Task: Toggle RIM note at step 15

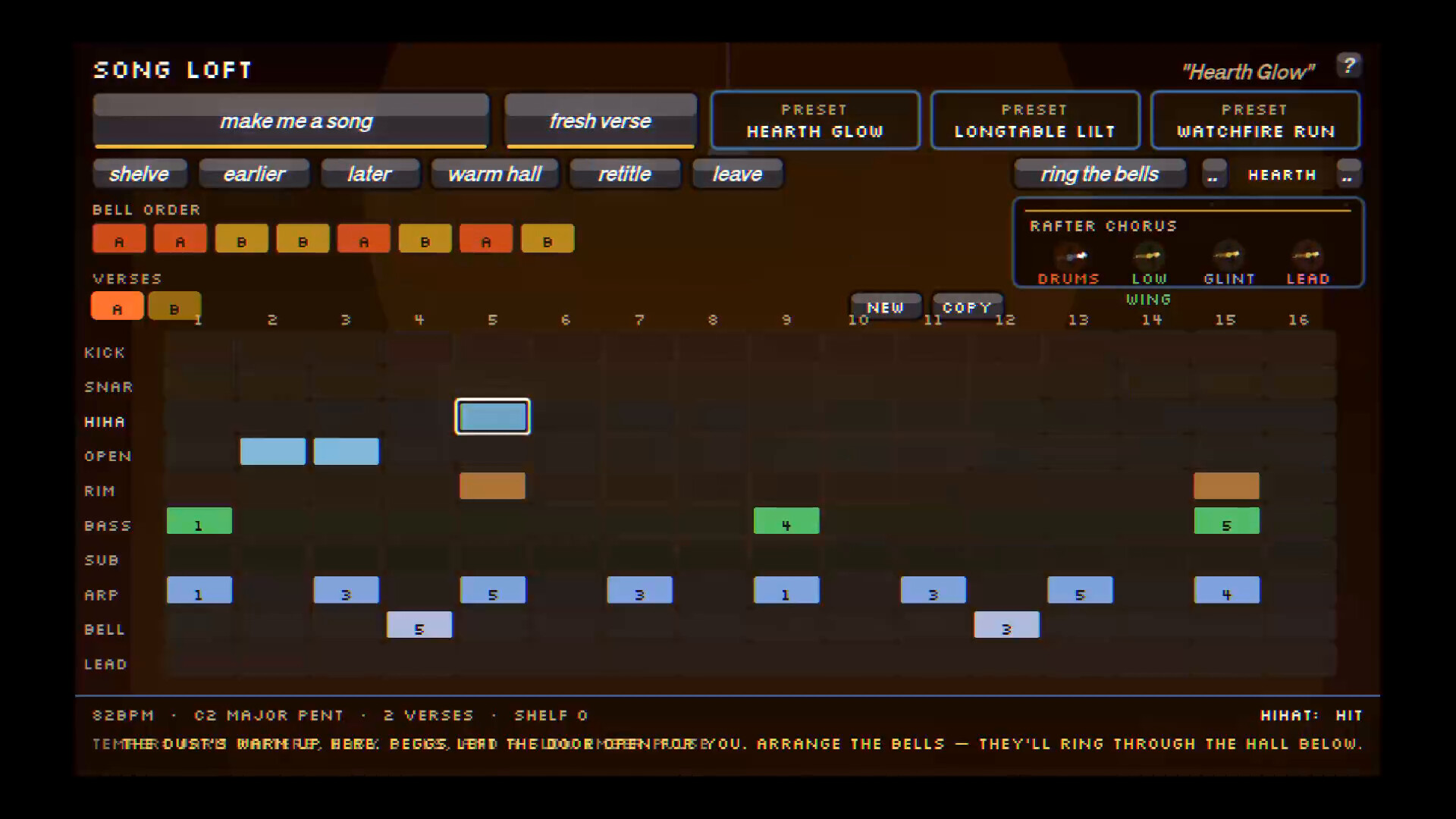Action: [1226, 486]
